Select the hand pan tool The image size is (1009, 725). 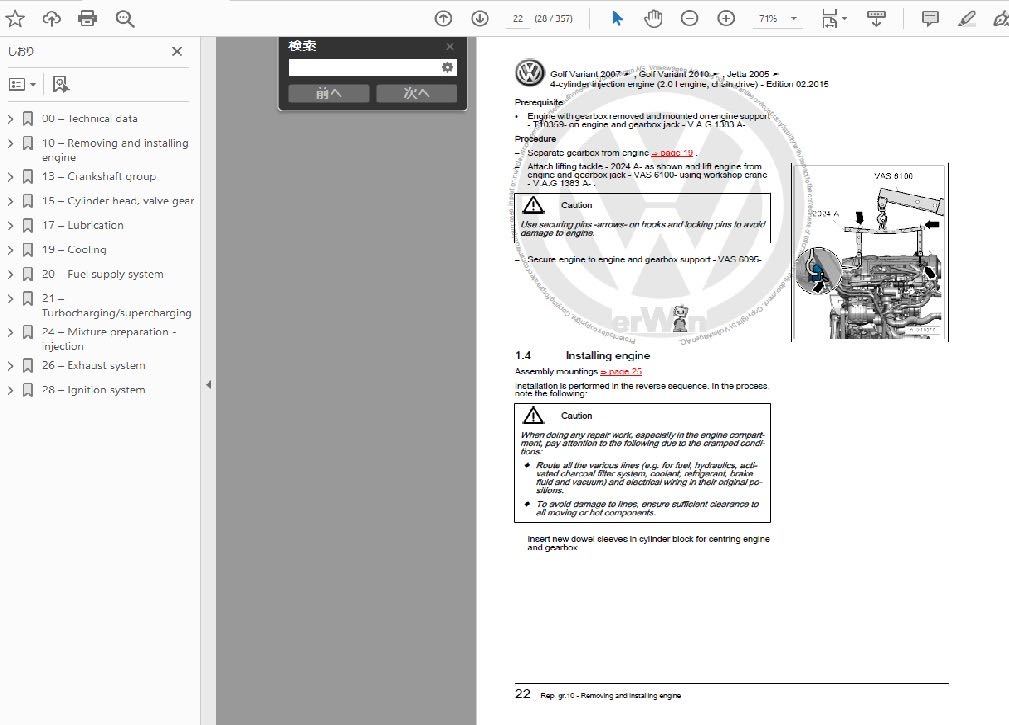pos(653,19)
